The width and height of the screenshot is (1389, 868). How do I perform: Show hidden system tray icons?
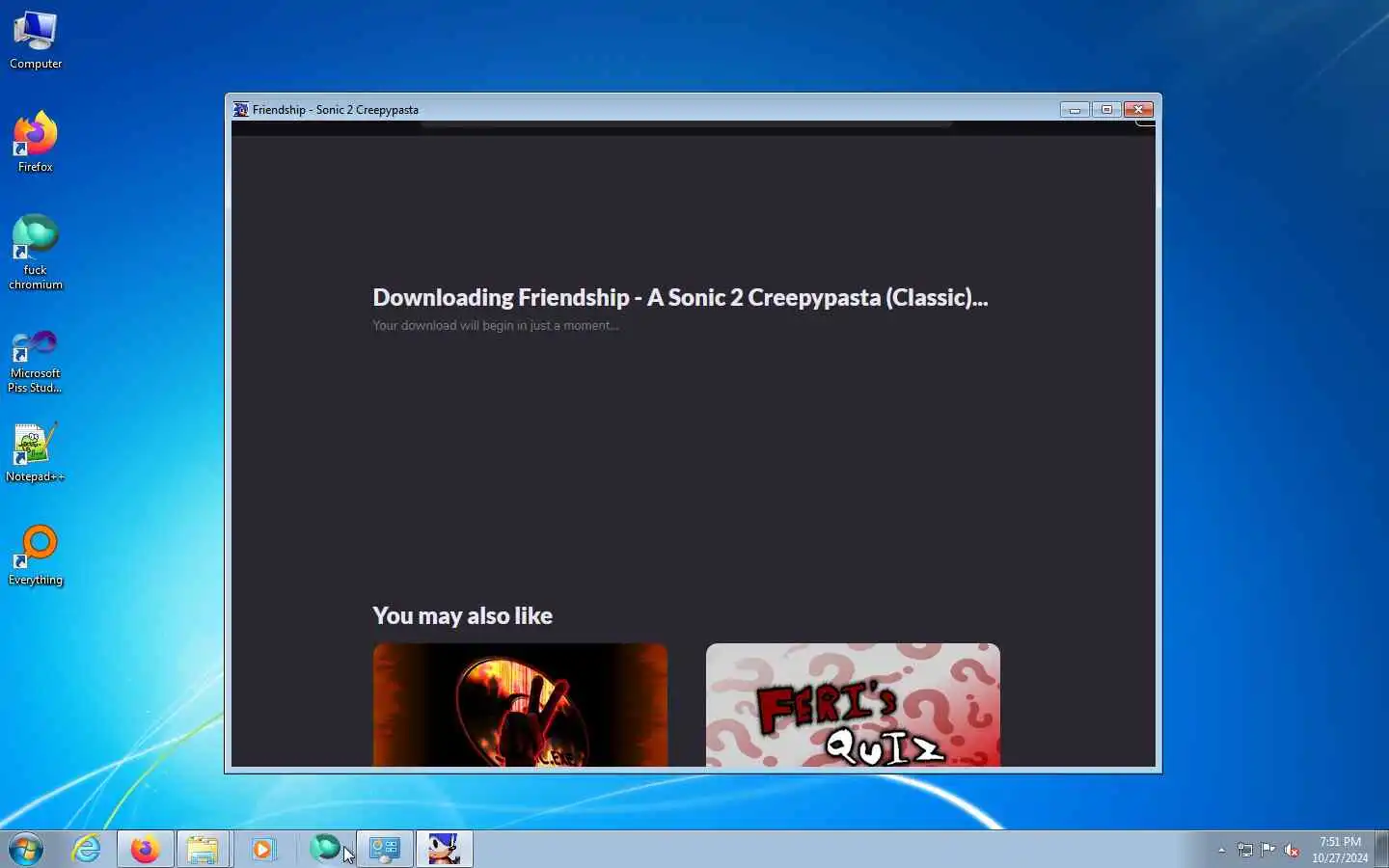pyautogui.click(x=1222, y=851)
